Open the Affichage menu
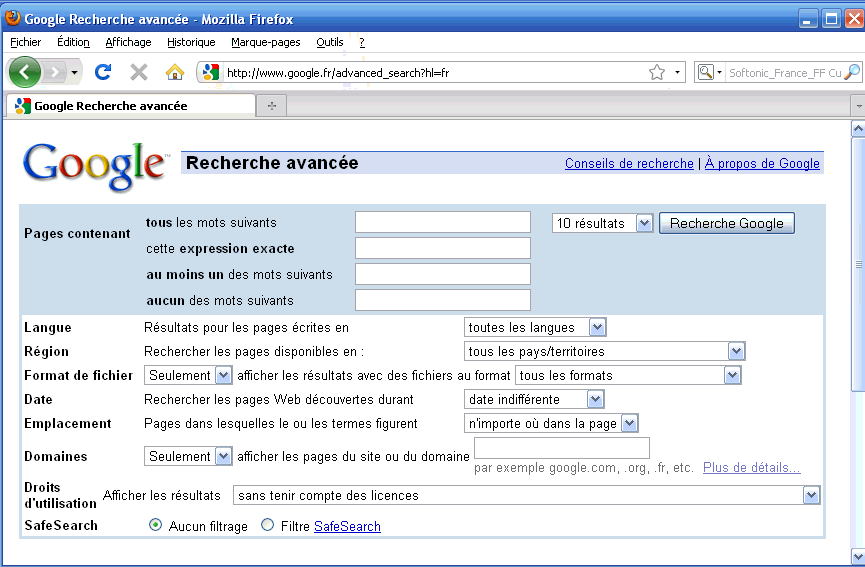The height and width of the screenshot is (567, 865). (128, 42)
